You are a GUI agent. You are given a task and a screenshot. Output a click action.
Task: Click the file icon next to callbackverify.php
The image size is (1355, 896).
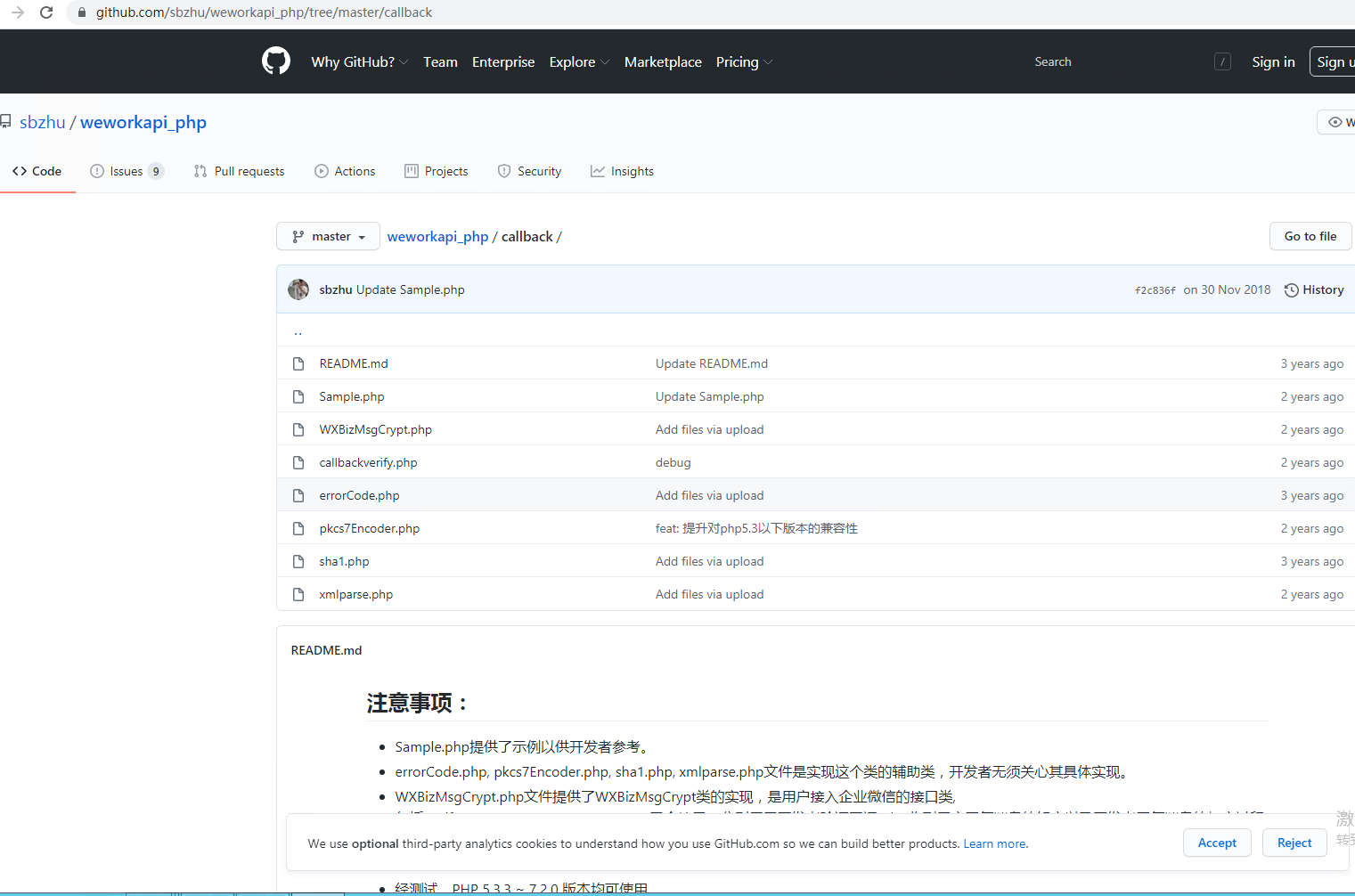tap(298, 462)
